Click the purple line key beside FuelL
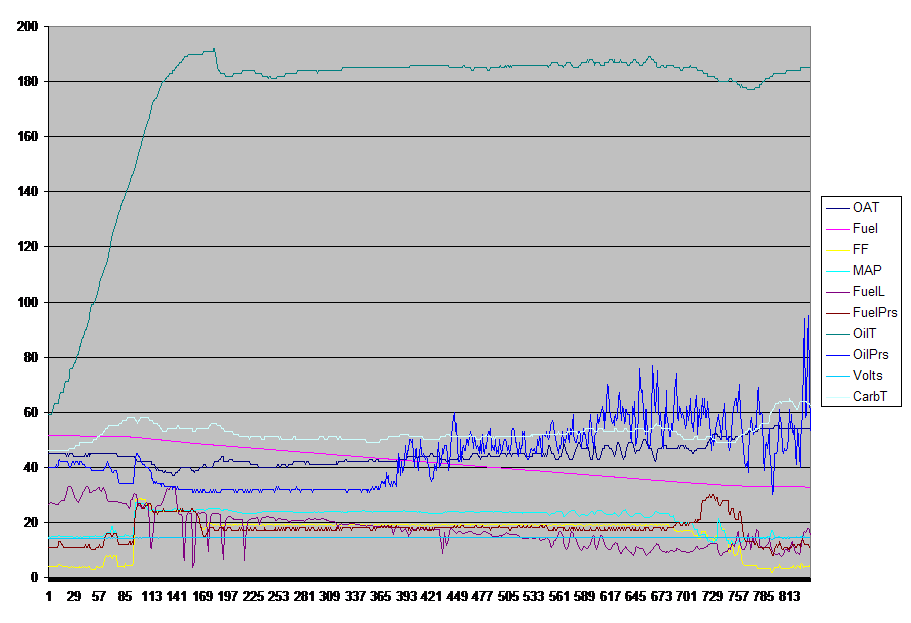The image size is (911, 623). 836,291
